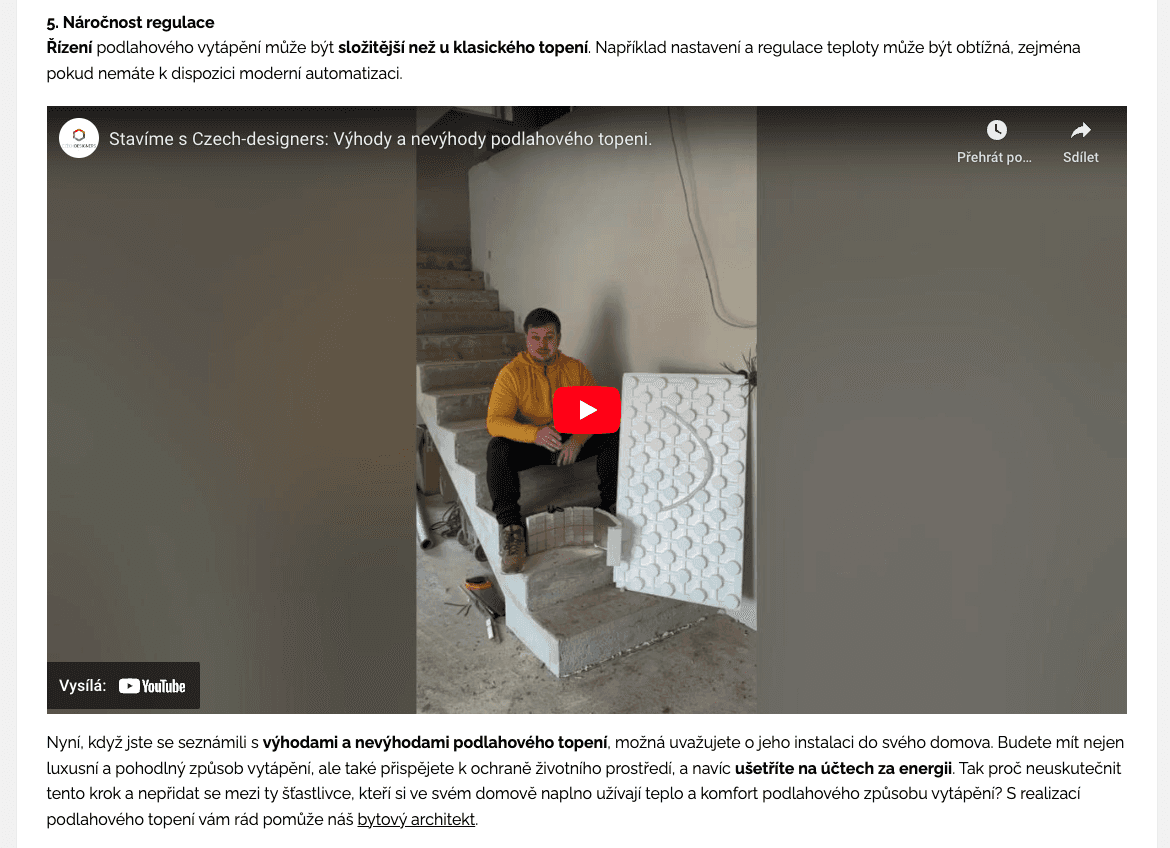Viewport: 1170px width, 848px height.
Task: Play the video with the red YouTube button
Action: pyautogui.click(x=586, y=410)
